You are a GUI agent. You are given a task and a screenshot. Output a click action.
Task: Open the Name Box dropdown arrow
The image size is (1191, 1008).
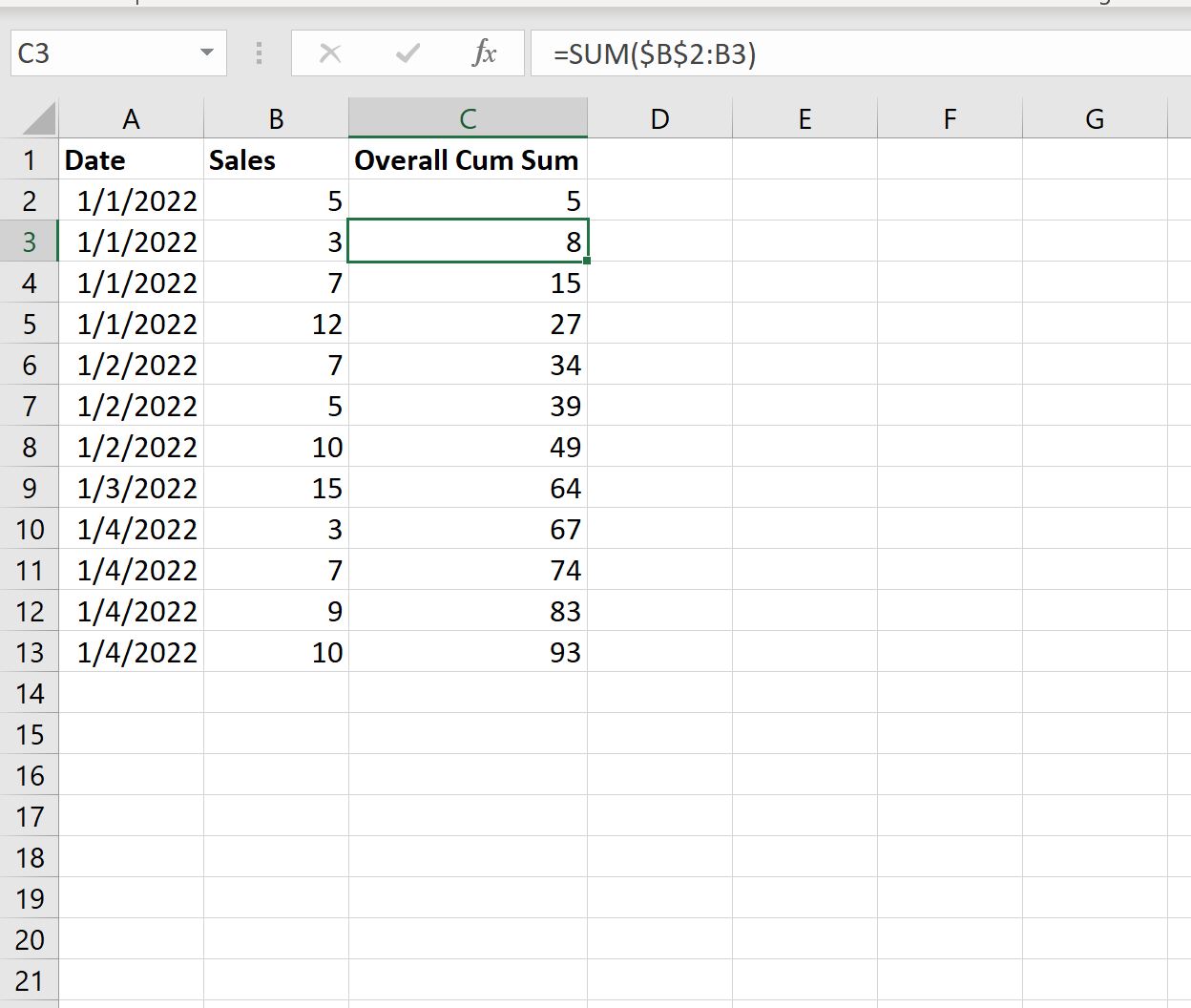(x=207, y=52)
